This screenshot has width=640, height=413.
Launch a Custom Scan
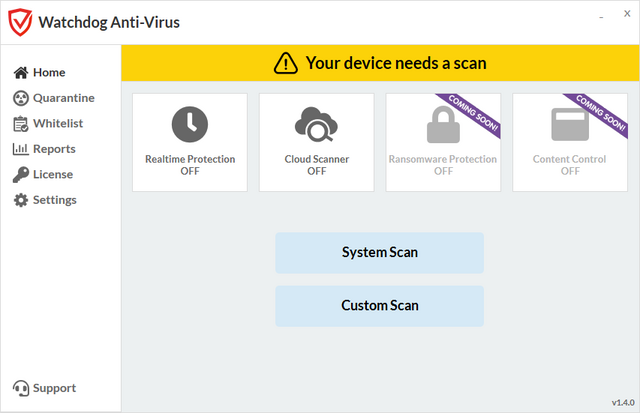click(380, 306)
